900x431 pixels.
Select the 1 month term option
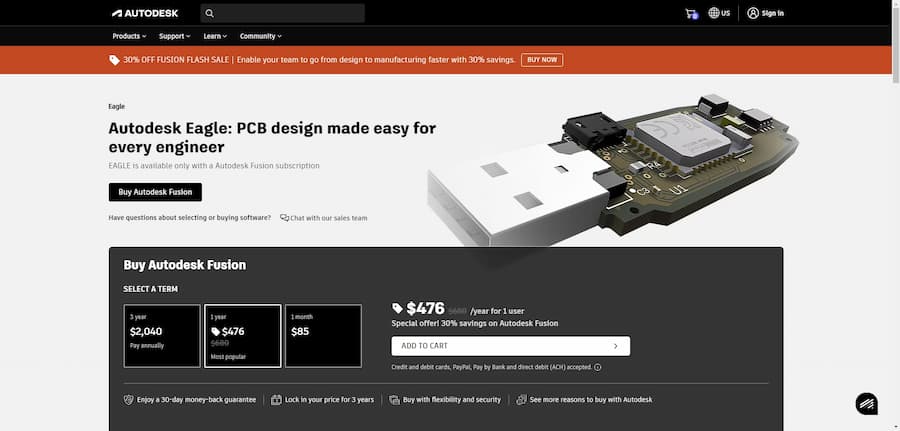pyautogui.click(x=324, y=336)
